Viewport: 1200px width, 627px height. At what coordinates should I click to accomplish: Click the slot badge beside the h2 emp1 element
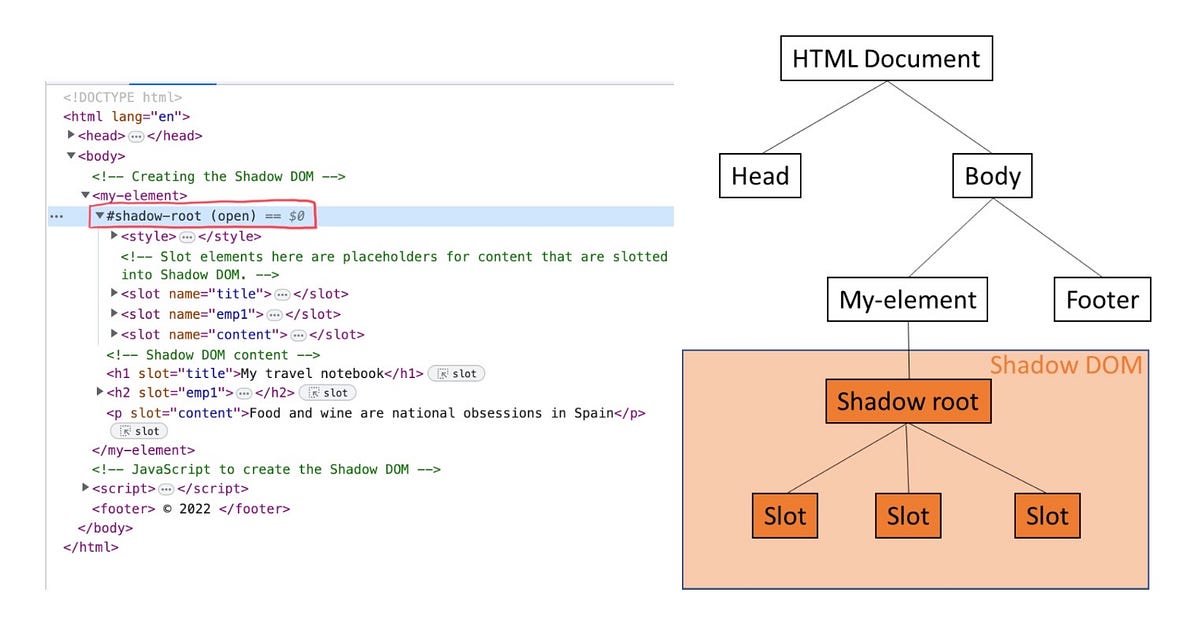(328, 393)
